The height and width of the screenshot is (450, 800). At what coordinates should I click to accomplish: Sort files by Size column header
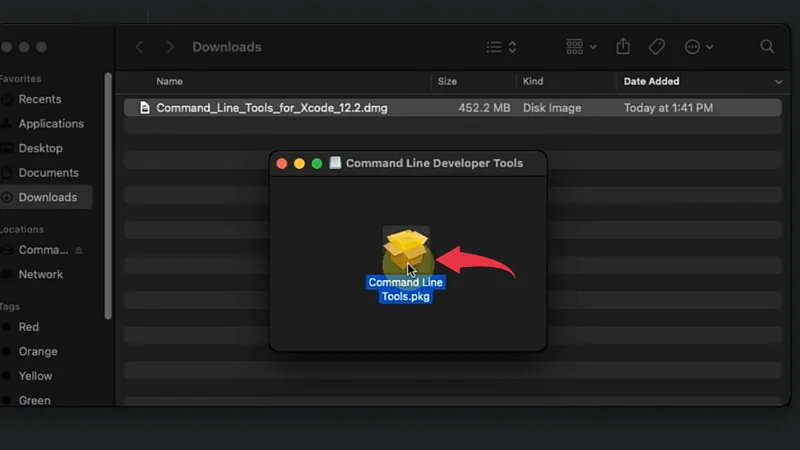[447, 81]
